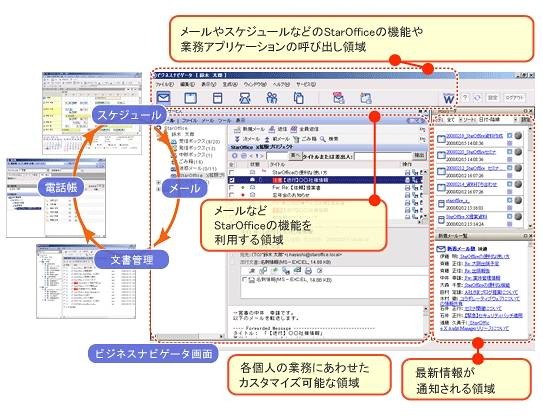
Task: Open the 表示(V) menu in top menu bar
Action: (209, 84)
